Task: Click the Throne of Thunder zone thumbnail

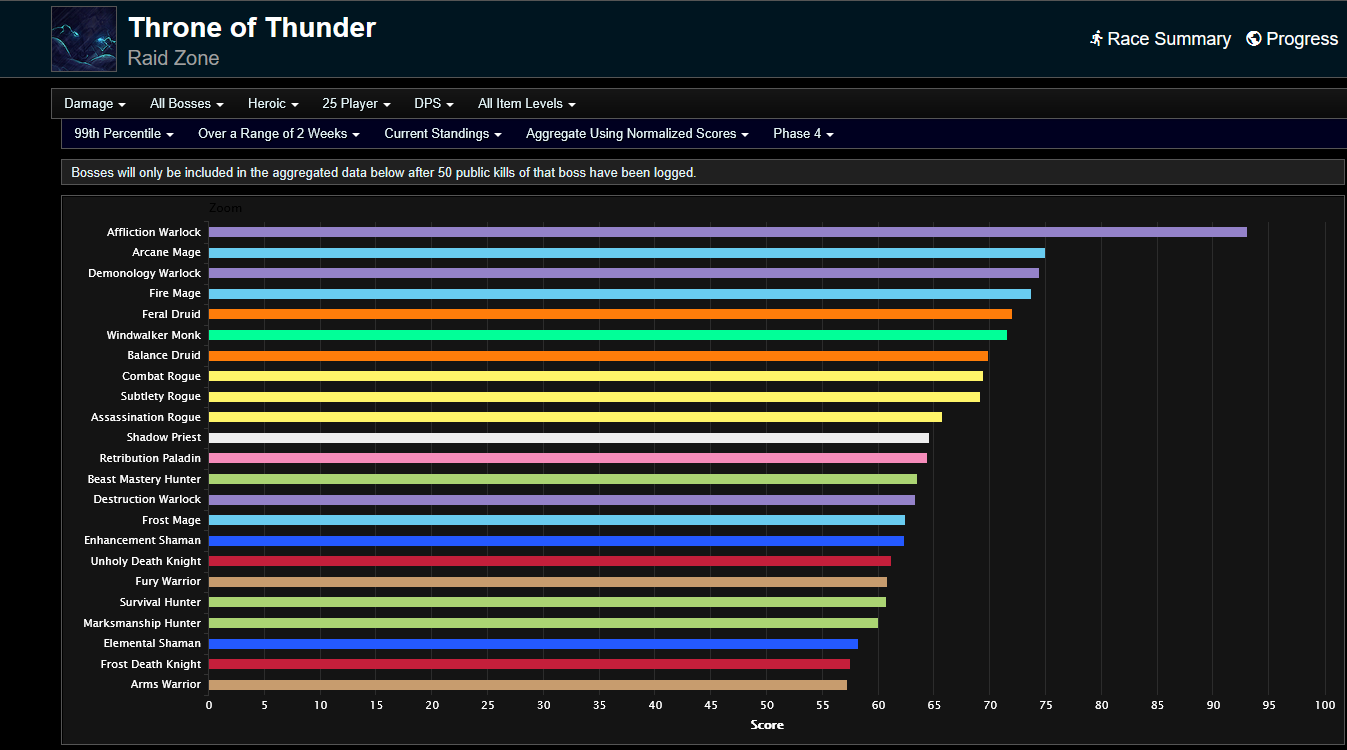Action: click(84, 39)
